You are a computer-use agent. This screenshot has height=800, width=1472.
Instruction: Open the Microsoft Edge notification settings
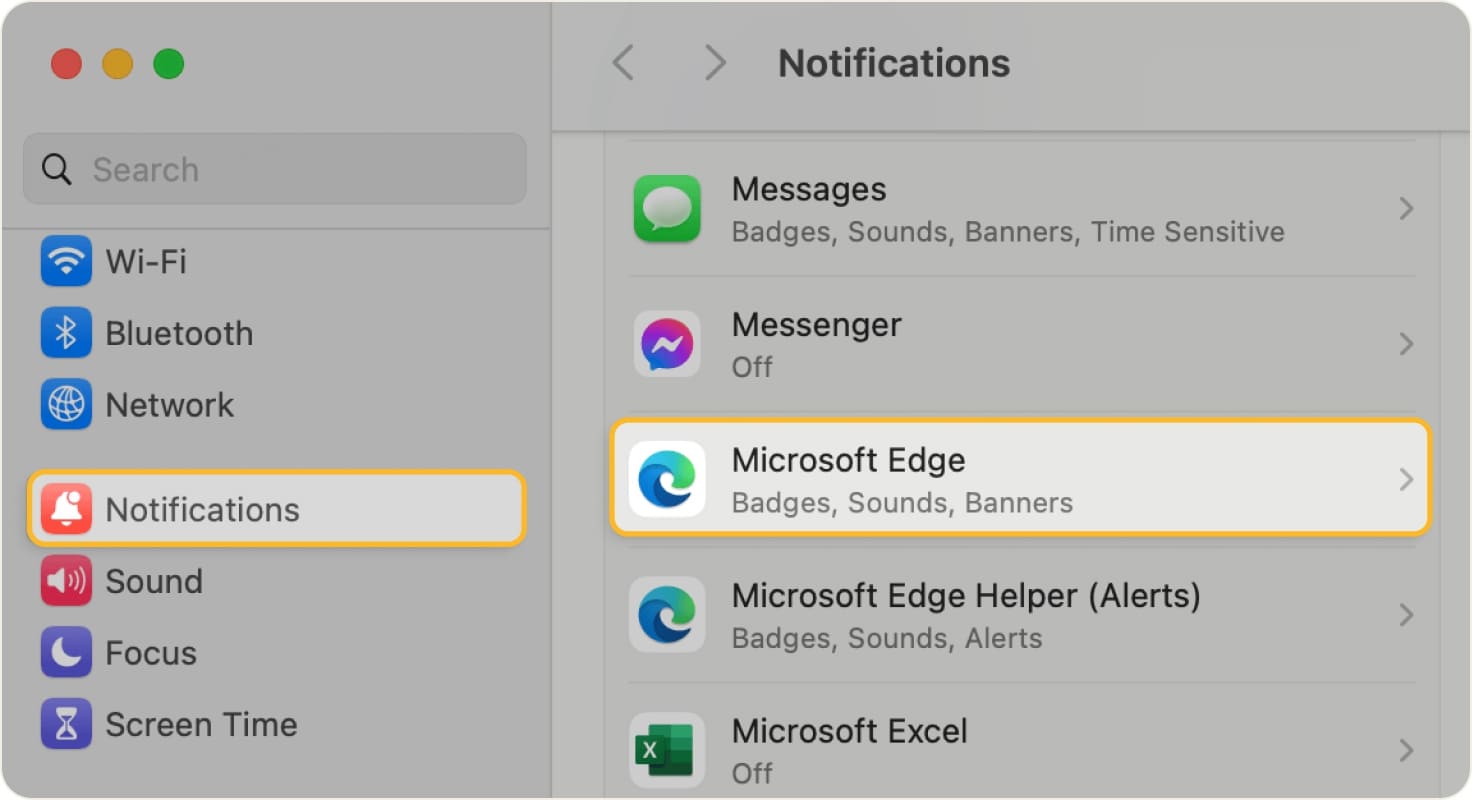click(x=1020, y=479)
